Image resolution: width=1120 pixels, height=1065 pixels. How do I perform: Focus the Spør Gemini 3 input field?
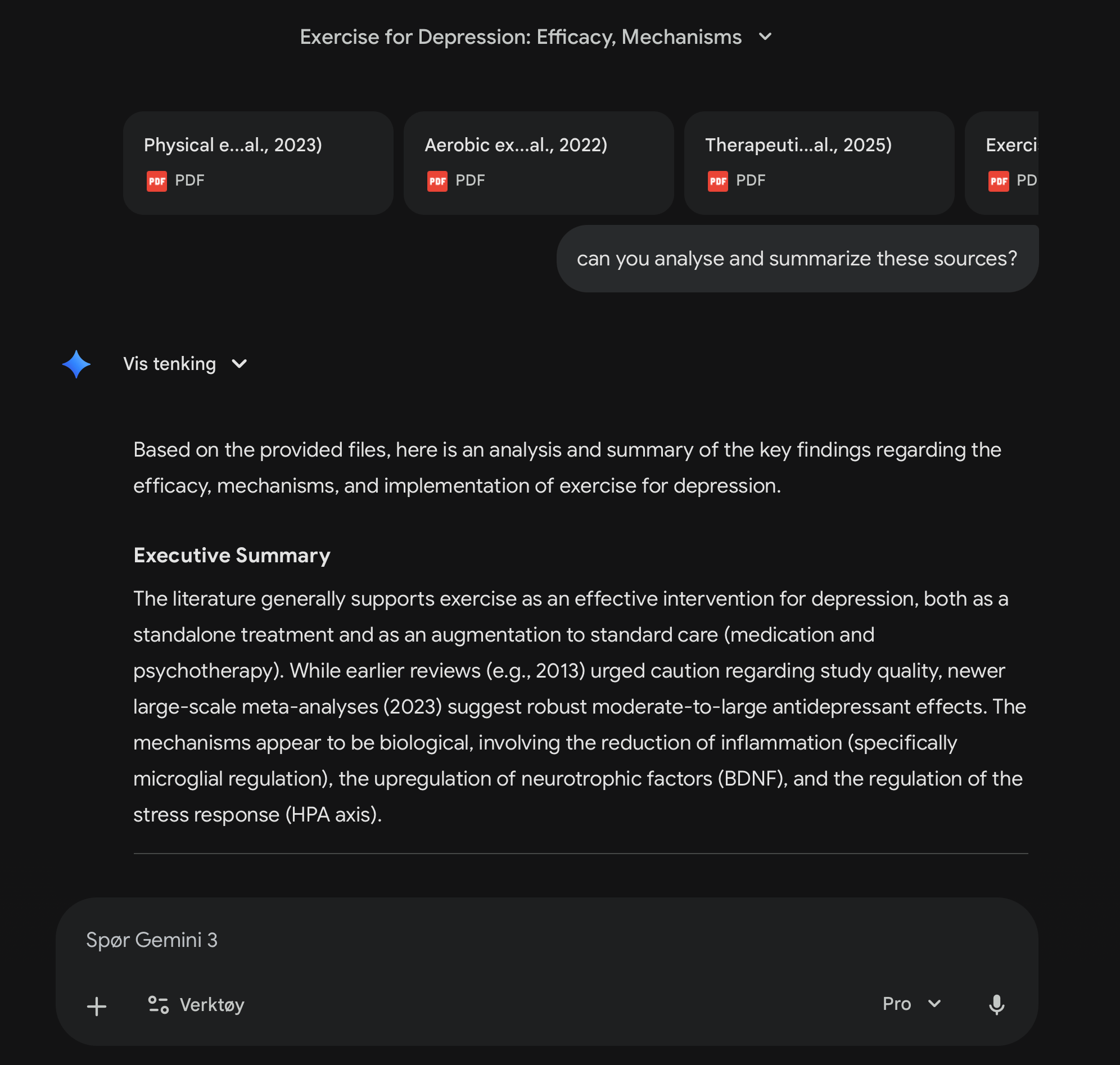tap(547, 940)
